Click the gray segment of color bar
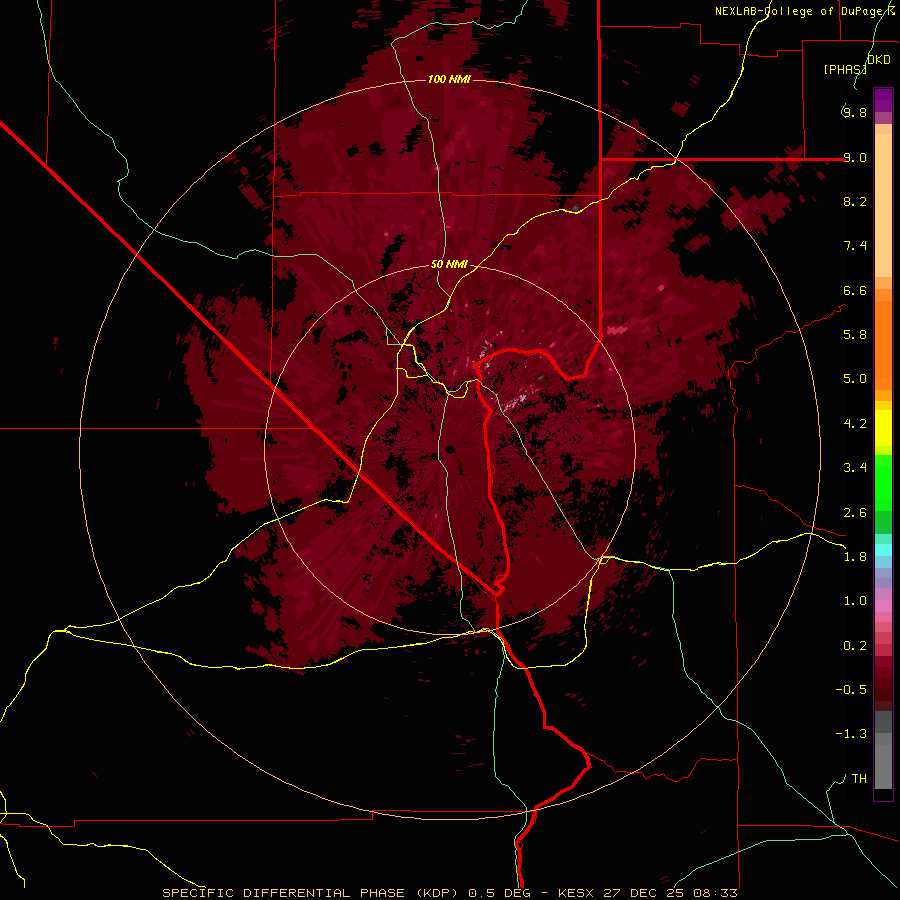 click(883, 750)
